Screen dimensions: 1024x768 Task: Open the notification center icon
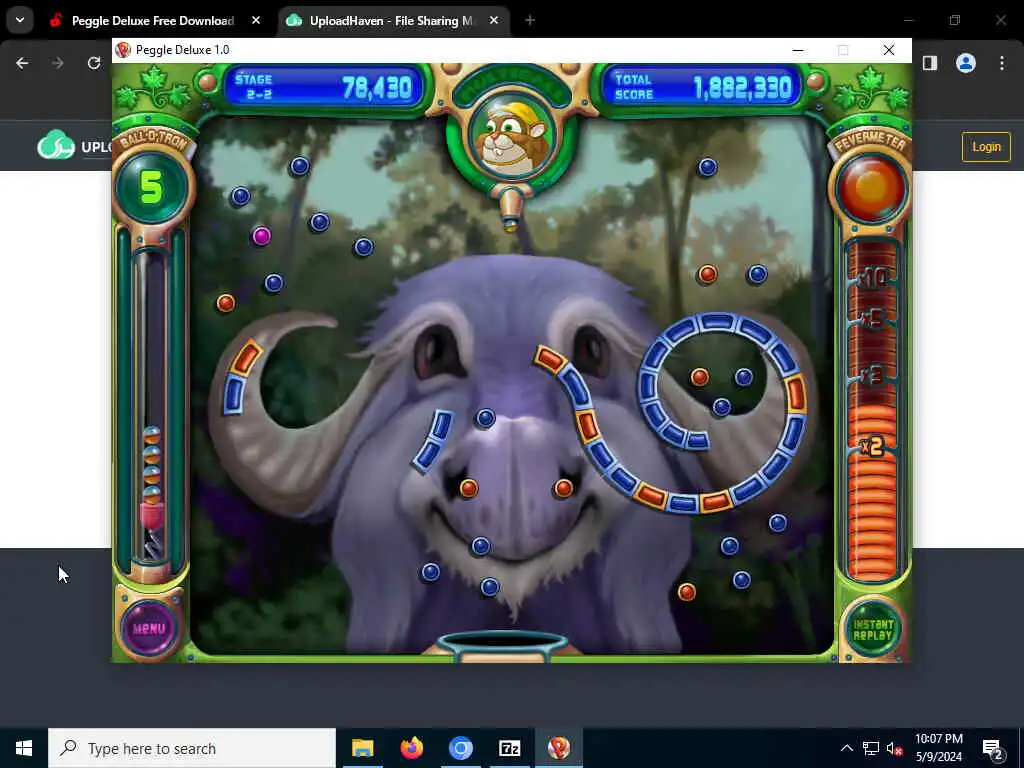tap(993, 748)
